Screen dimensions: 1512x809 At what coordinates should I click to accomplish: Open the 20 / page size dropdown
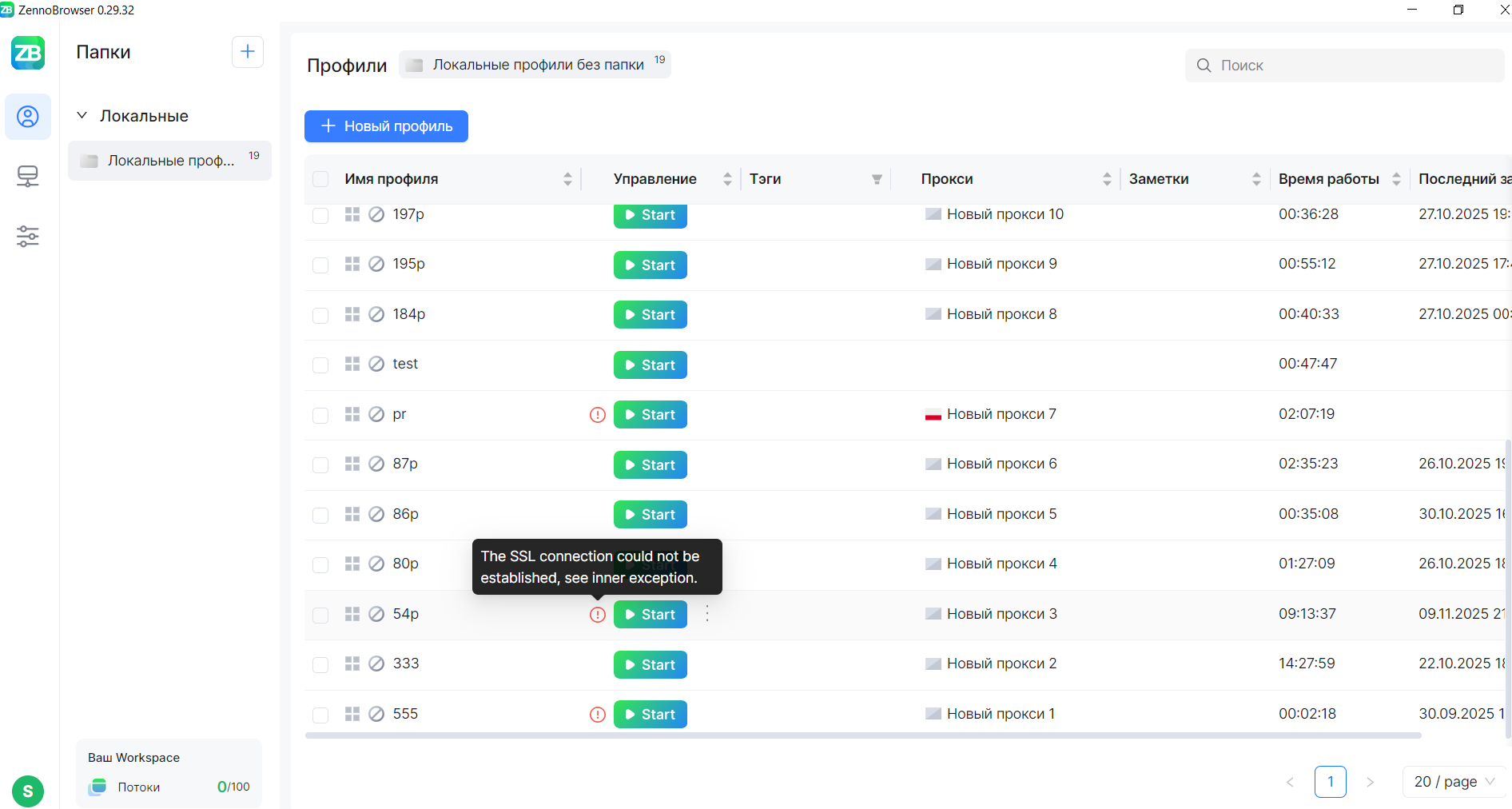pyautogui.click(x=1454, y=782)
